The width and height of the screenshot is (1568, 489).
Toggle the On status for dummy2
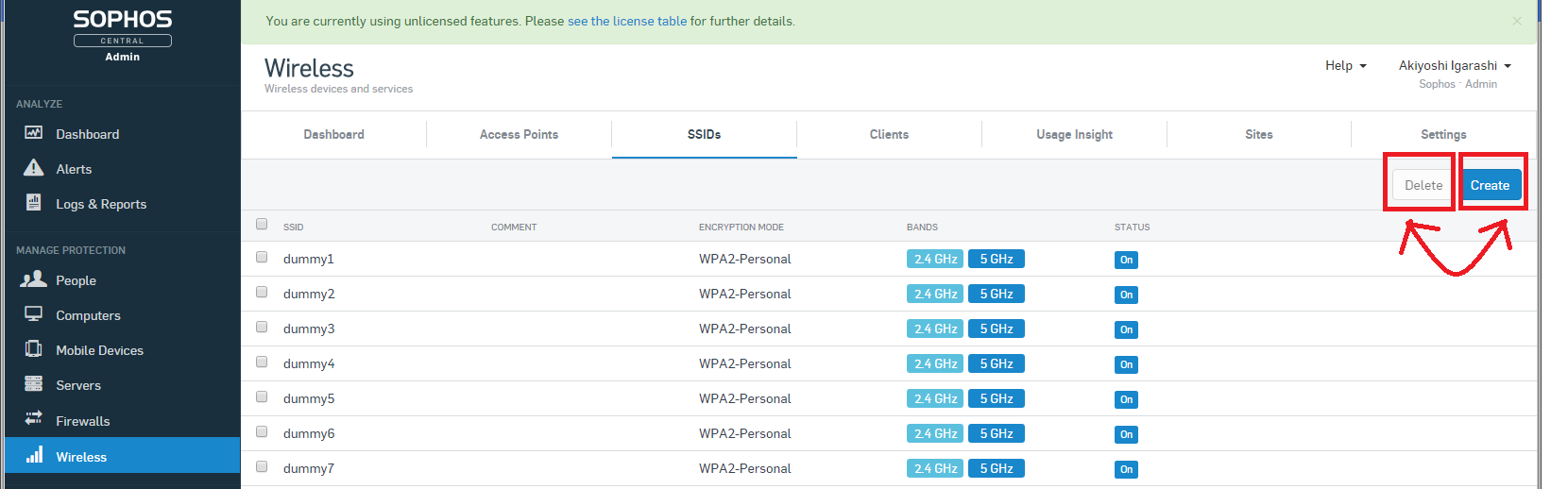click(x=1126, y=295)
